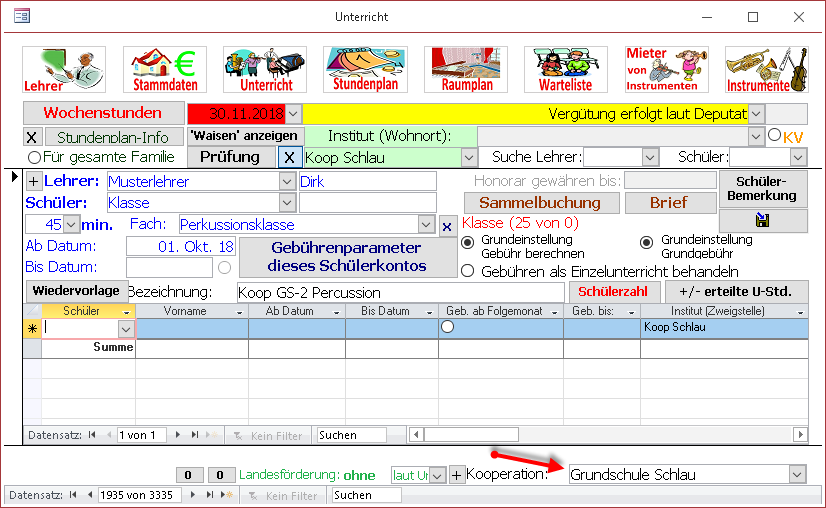Open the Fach Perkussionsklasse dropdown
Screen dimensions: 826x508
click(426, 224)
